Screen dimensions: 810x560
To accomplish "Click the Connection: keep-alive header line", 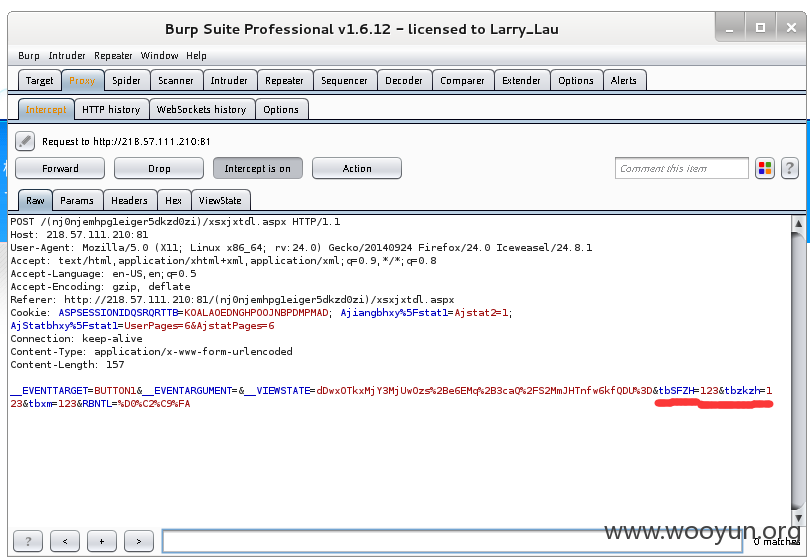I will point(76,339).
